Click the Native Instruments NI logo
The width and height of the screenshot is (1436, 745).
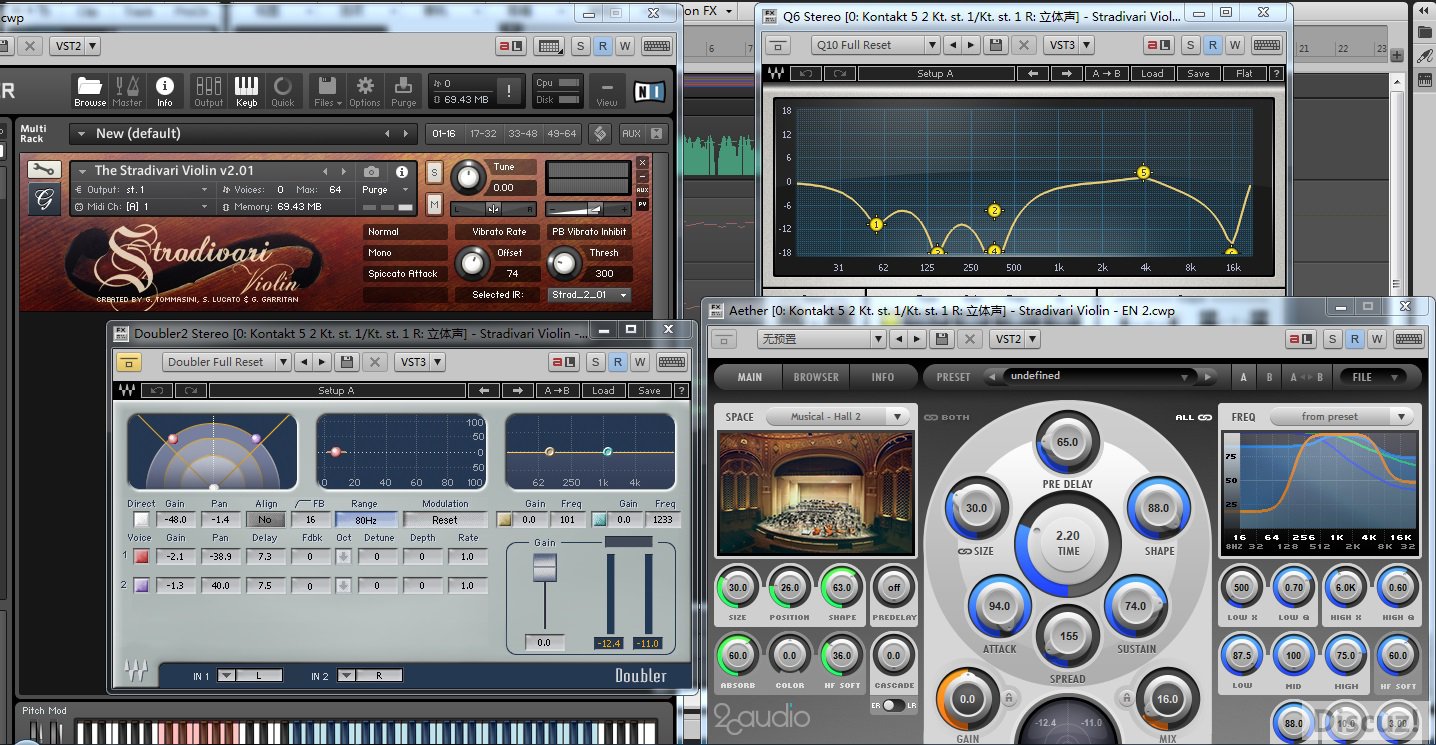(x=651, y=92)
